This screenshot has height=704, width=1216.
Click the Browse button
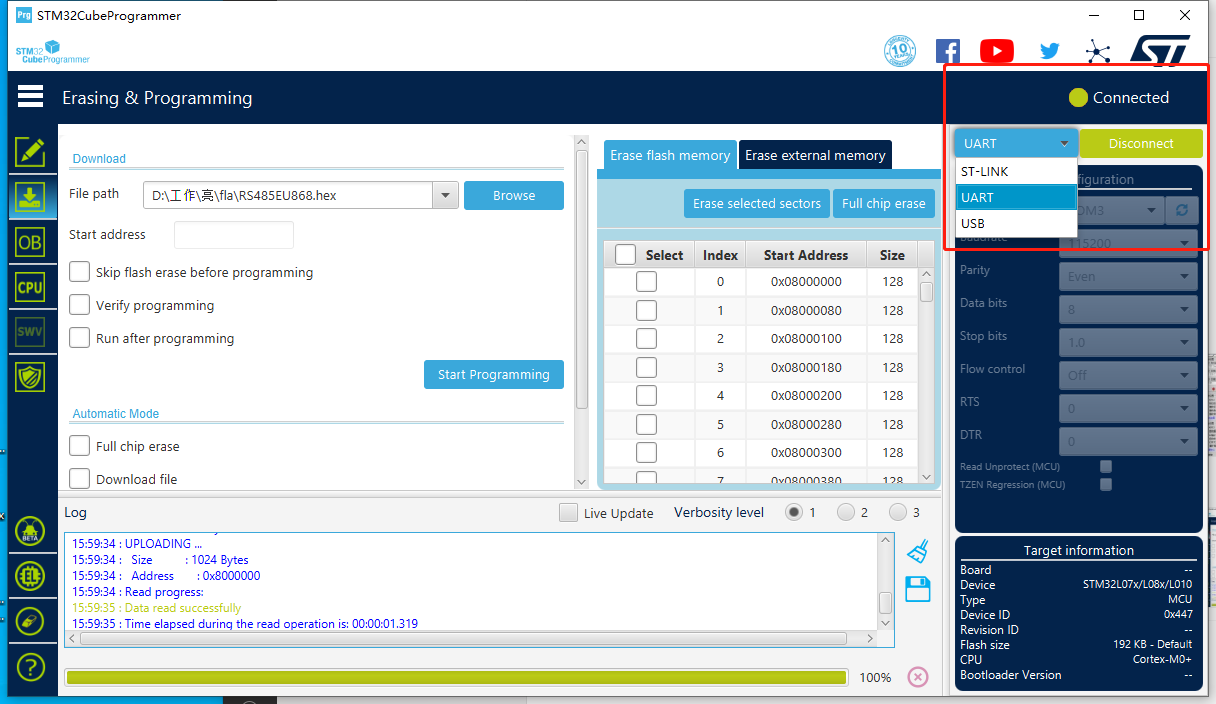pyautogui.click(x=514, y=196)
